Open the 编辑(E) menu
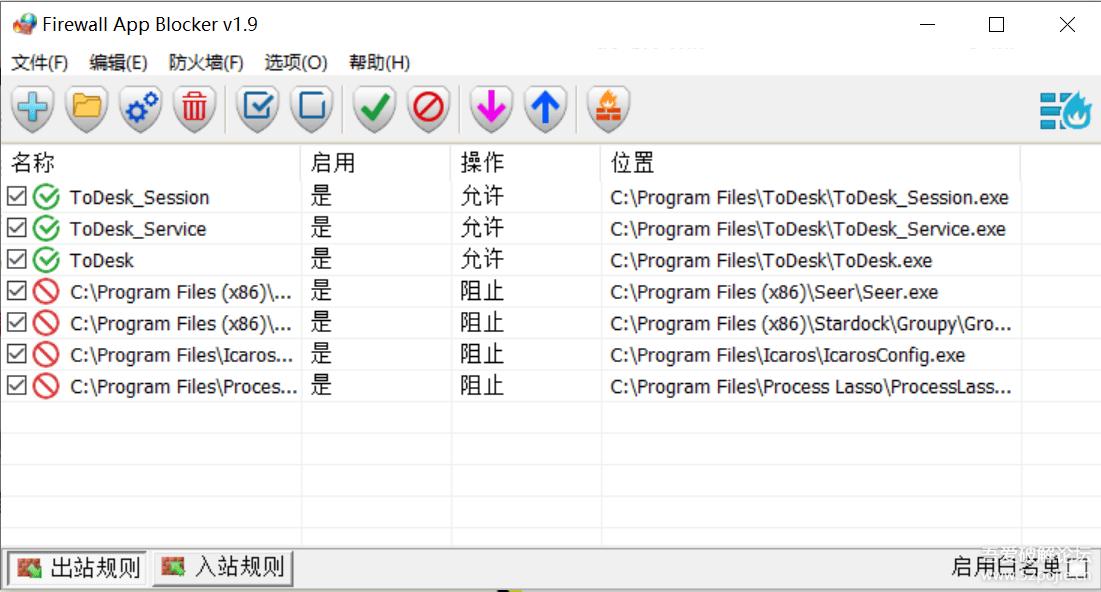Image resolution: width=1101 pixels, height=592 pixels. coord(118,63)
